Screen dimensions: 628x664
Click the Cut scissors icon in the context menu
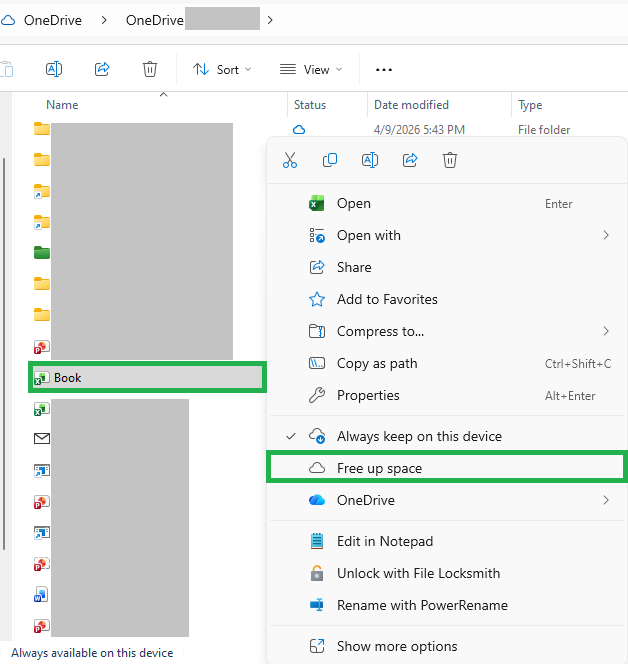click(290, 160)
